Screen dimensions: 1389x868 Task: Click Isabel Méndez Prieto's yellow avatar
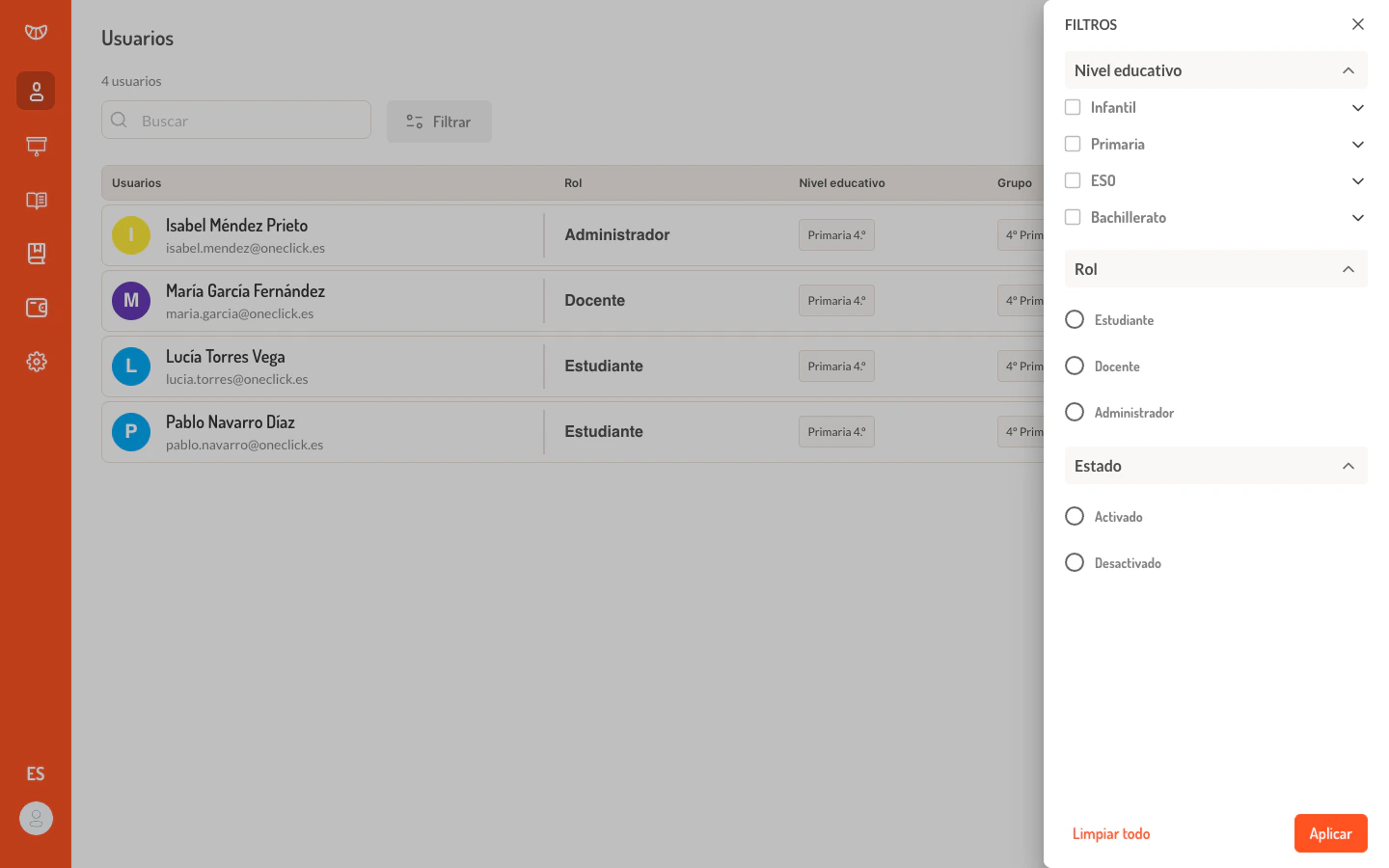tap(131, 235)
